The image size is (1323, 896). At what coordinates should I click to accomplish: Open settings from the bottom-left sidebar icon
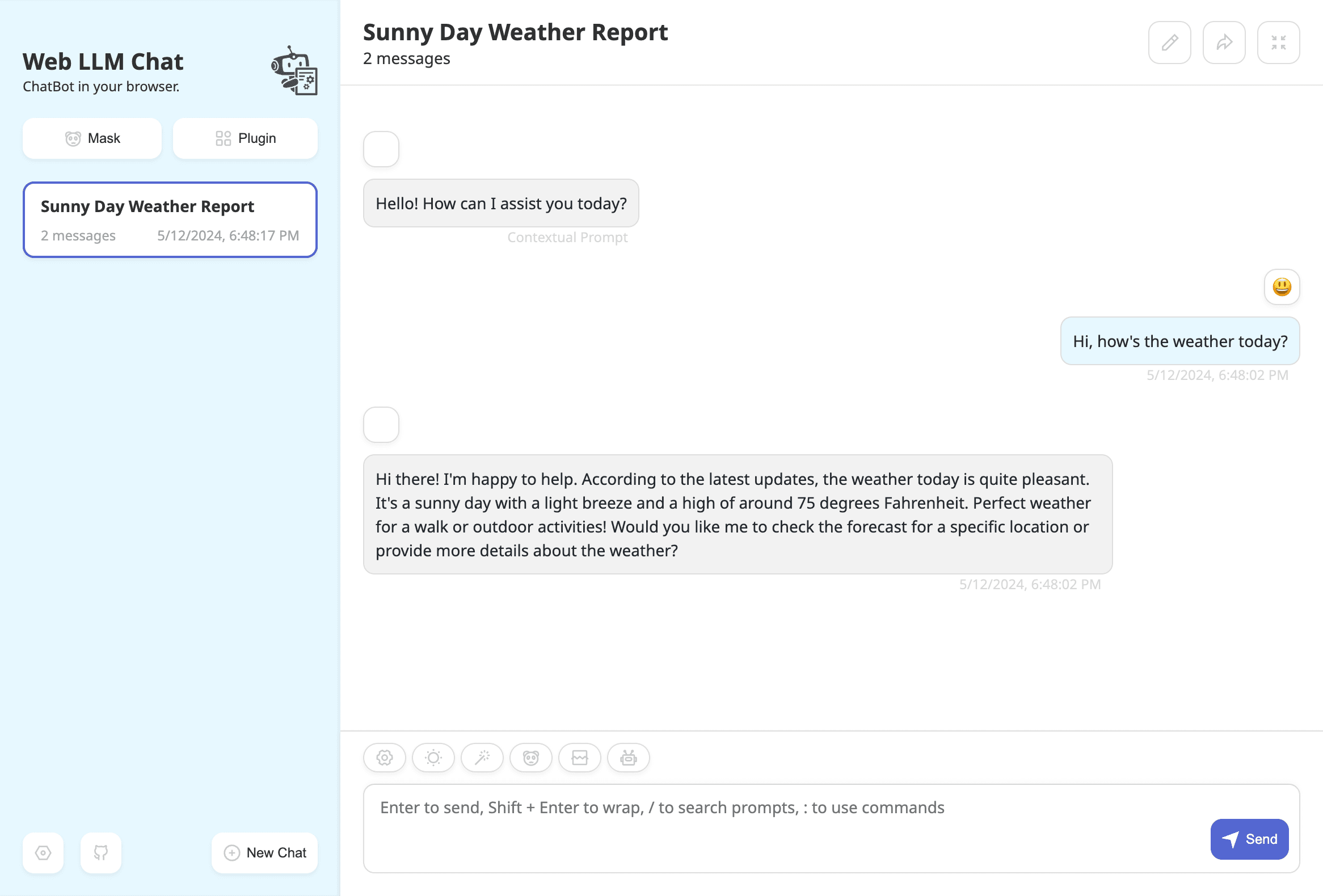point(43,853)
